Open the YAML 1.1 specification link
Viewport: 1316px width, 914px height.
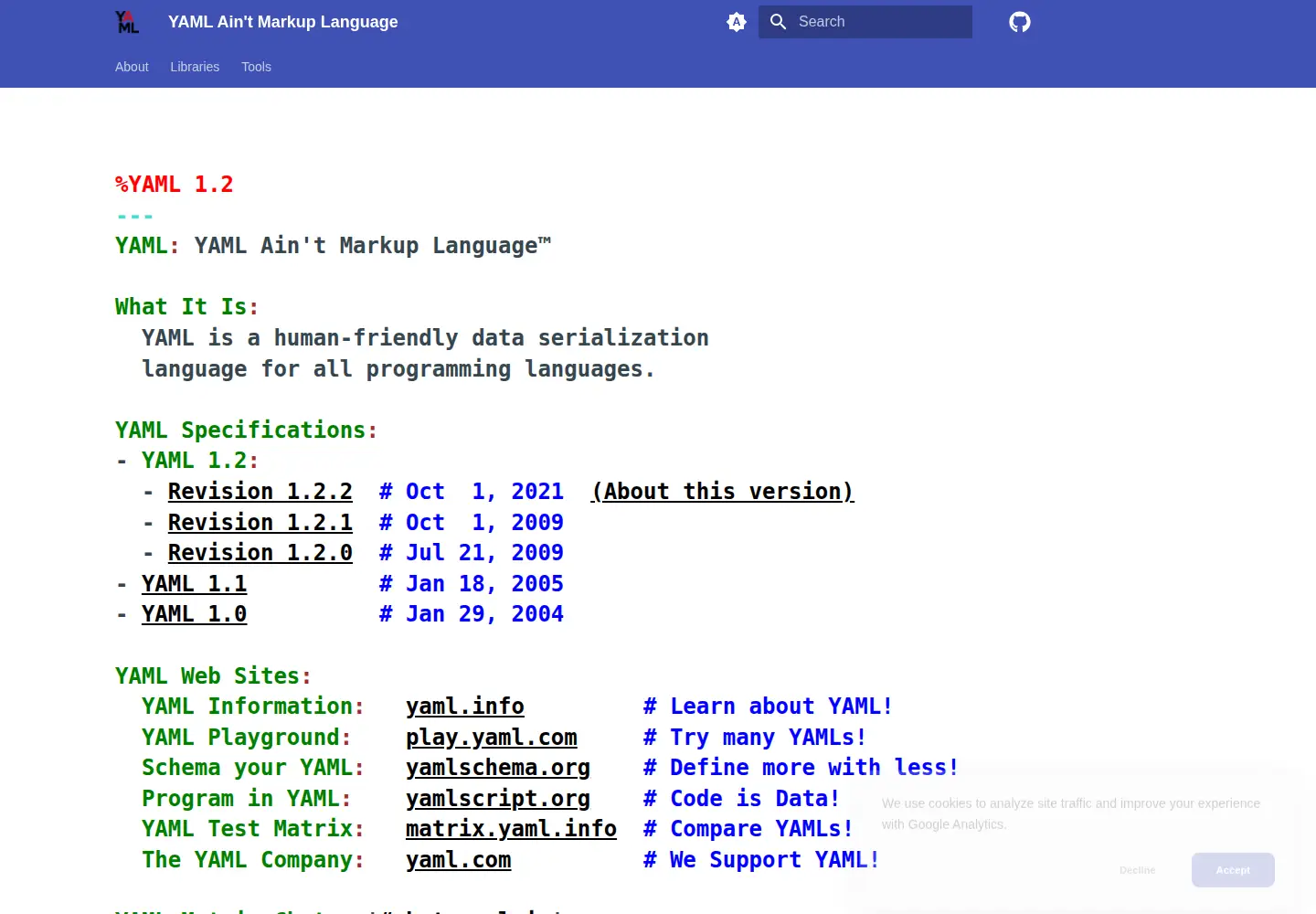[x=195, y=584]
